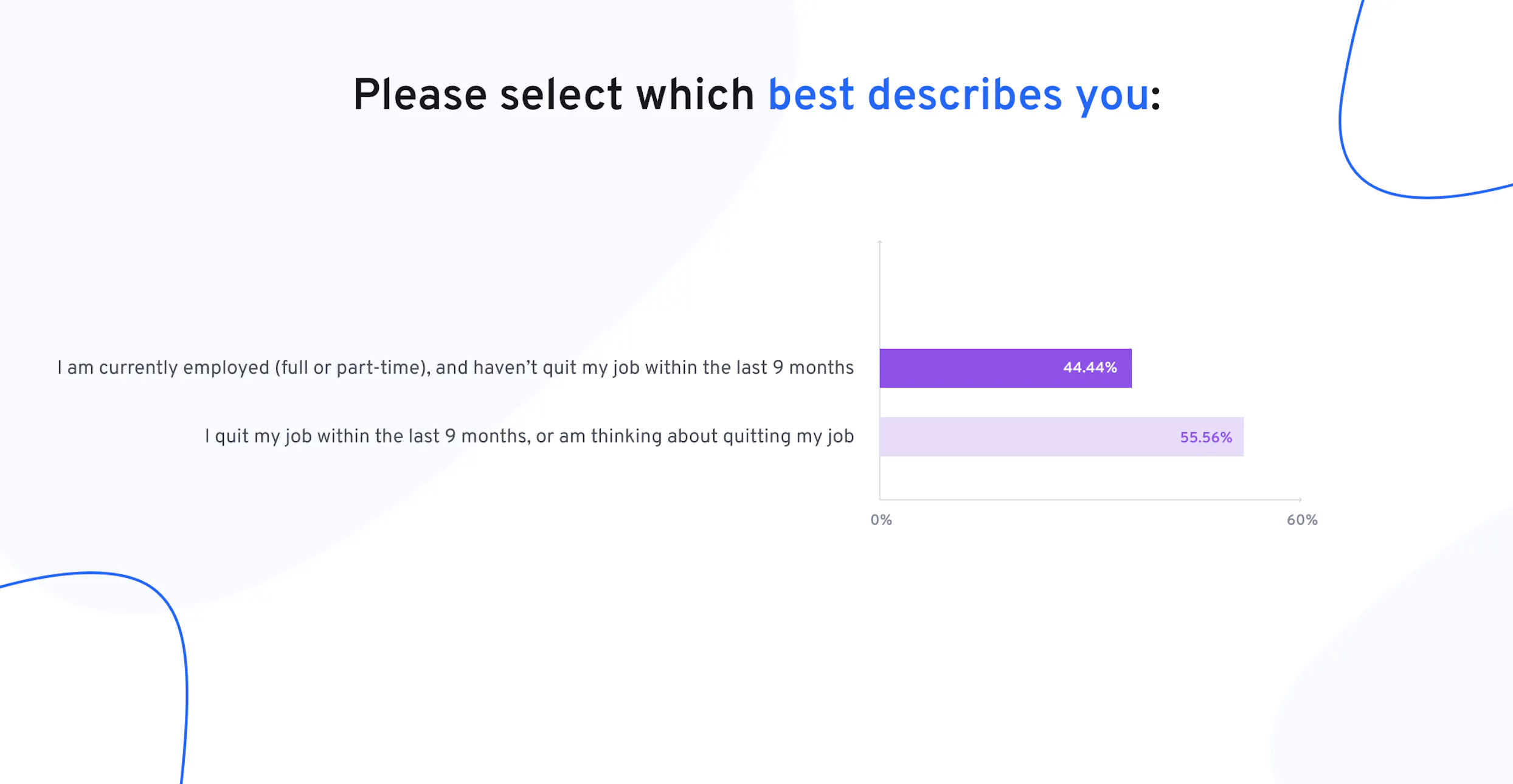The image size is (1513, 784).
Task: Click the 60% axis label
Action: coord(1302,520)
